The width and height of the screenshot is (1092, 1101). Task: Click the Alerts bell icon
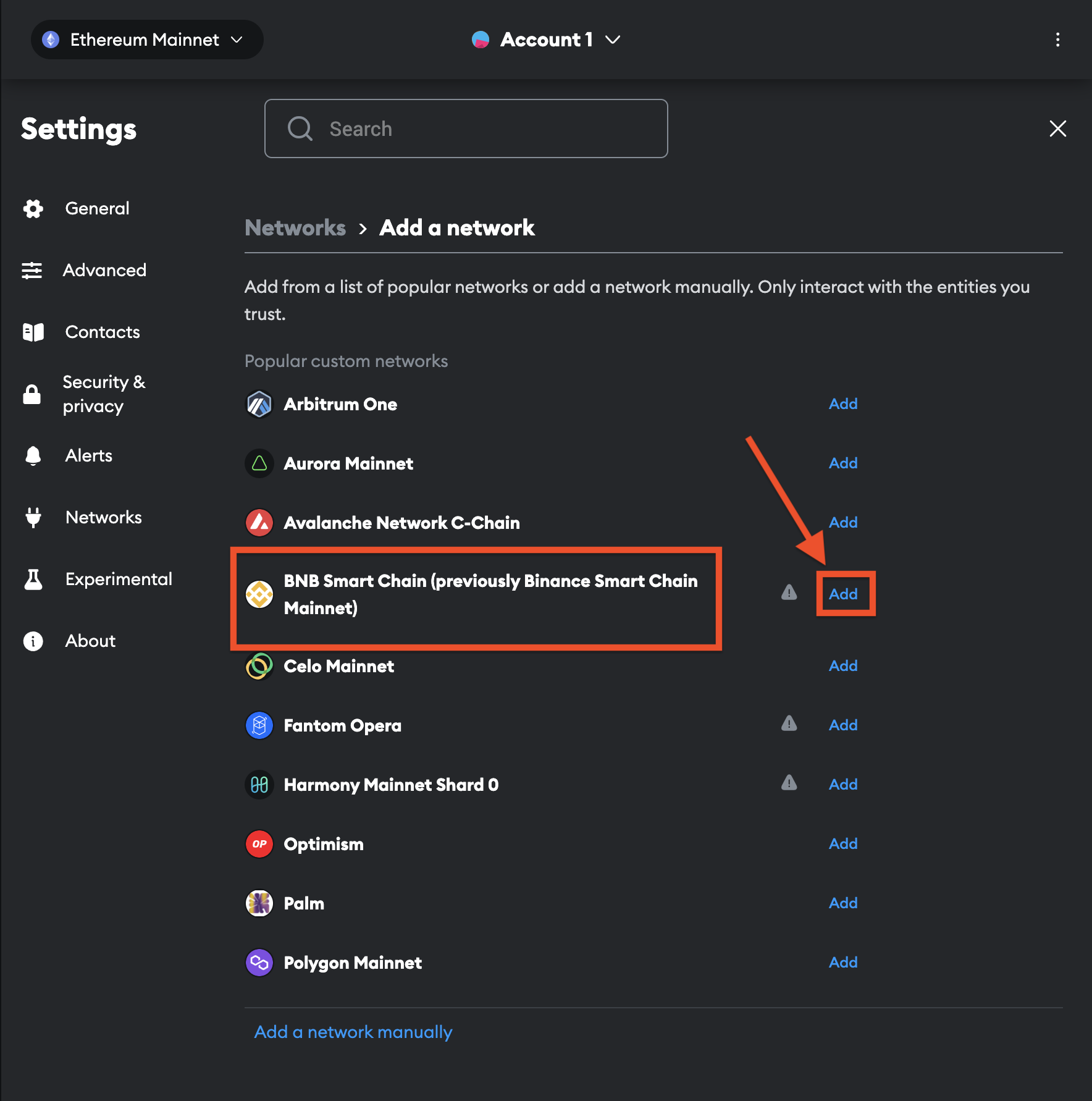33,456
